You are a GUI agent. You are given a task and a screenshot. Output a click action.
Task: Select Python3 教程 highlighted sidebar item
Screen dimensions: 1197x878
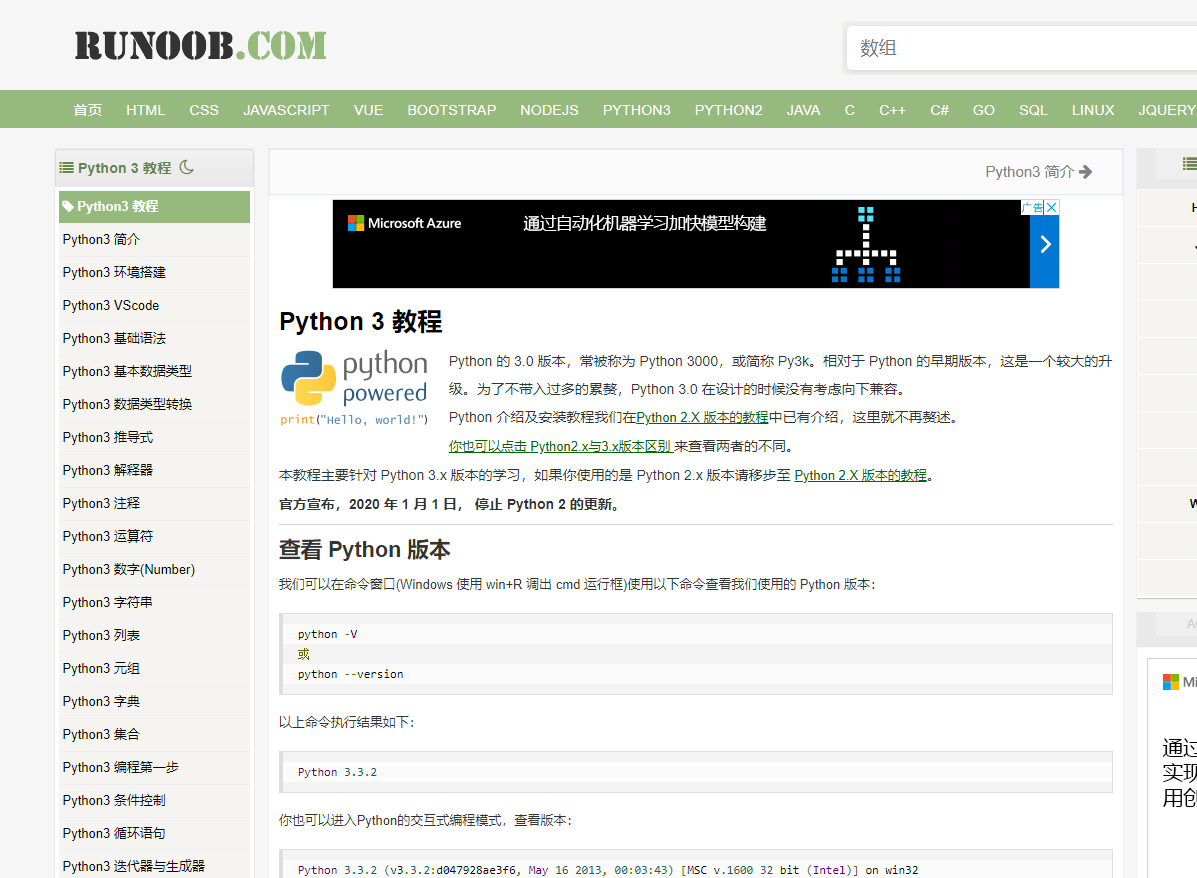pos(154,207)
